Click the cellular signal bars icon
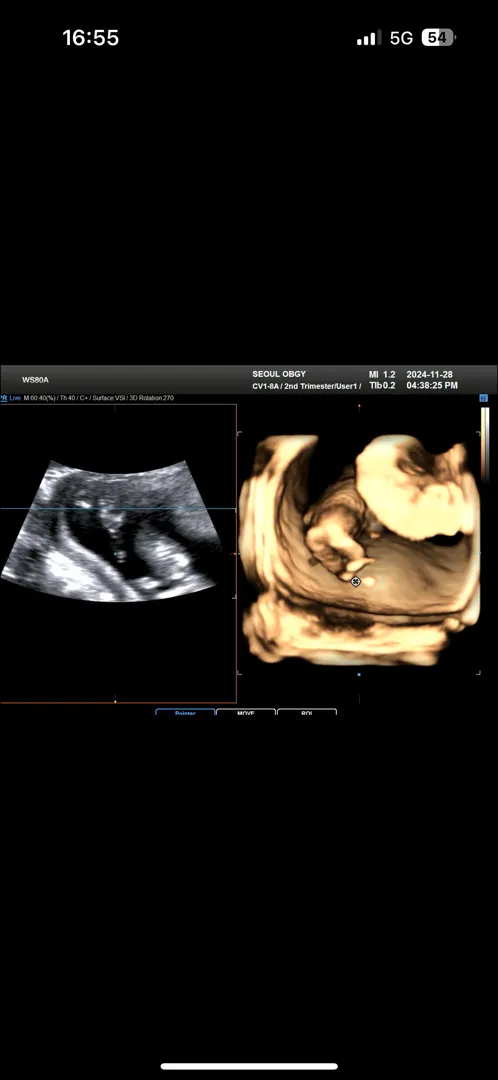The image size is (498, 1080). [x=370, y=39]
